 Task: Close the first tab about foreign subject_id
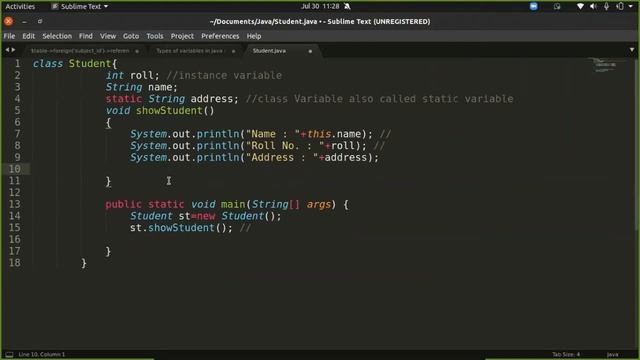click(x=137, y=51)
